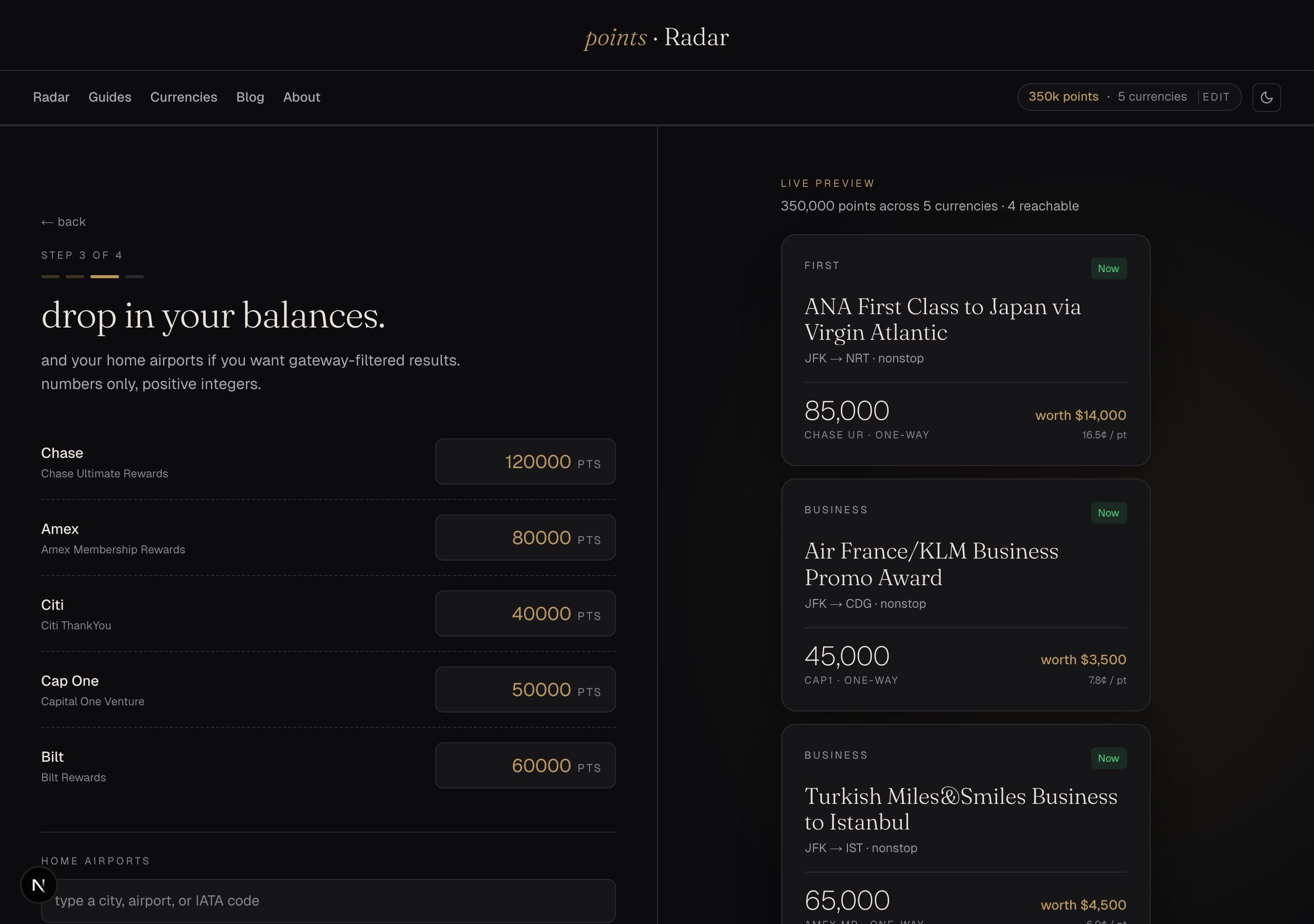Click the 'HOME AIRPORTS' section label

coord(95,861)
